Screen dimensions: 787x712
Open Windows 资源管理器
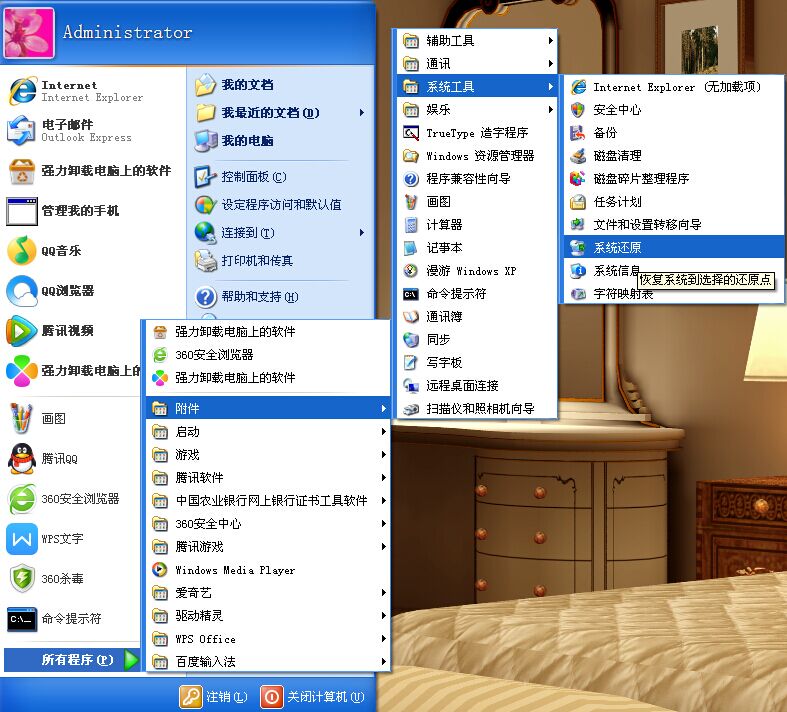[x=477, y=156]
